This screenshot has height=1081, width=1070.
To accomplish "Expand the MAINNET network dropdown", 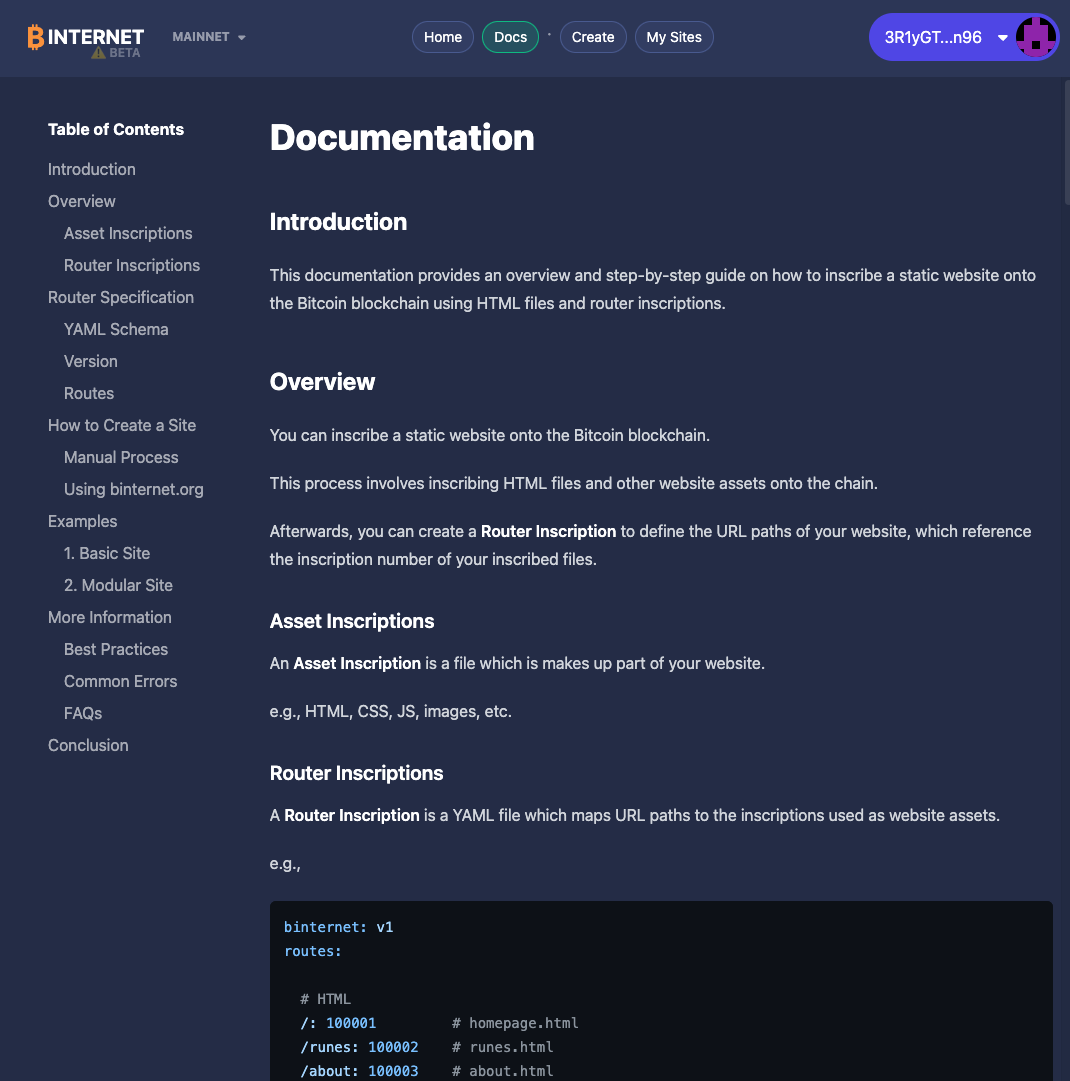I will tap(208, 37).
